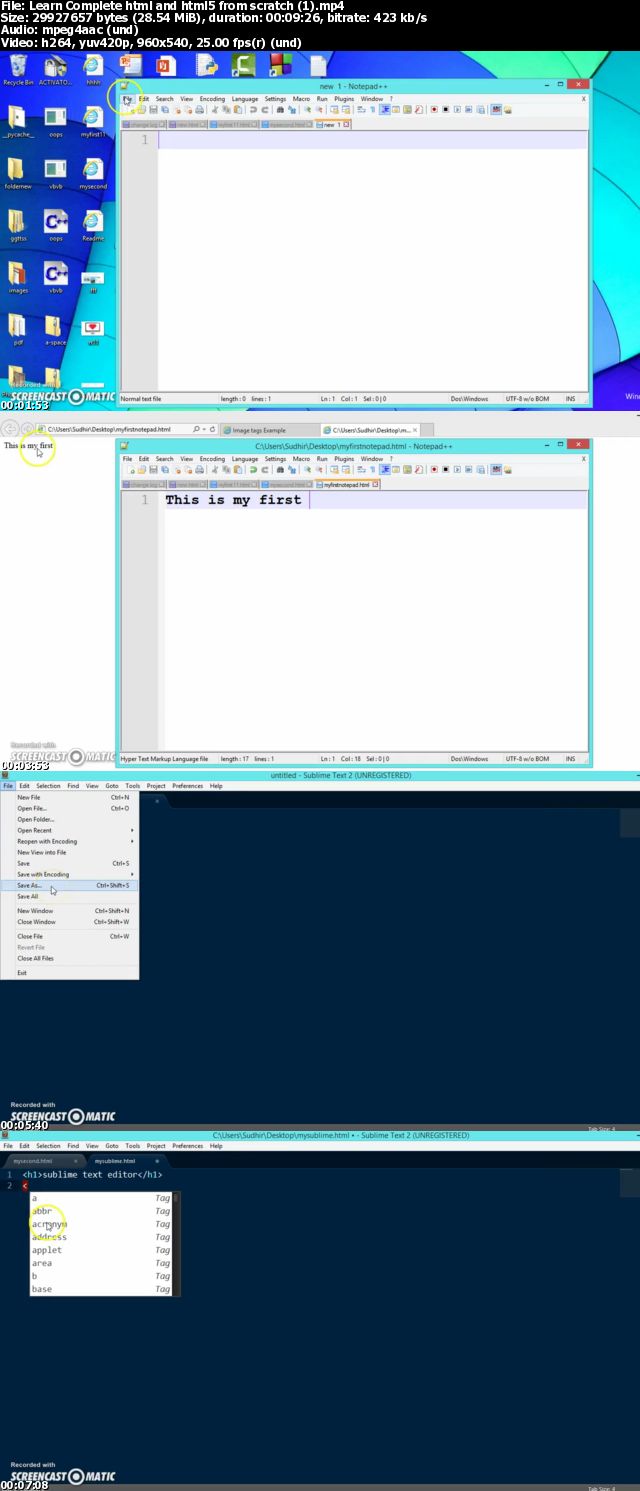The height and width of the screenshot is (1491, 640).
Task: Click Zoom In icon in "new 1 - Notepad++" toolbar
Action: 307,108
